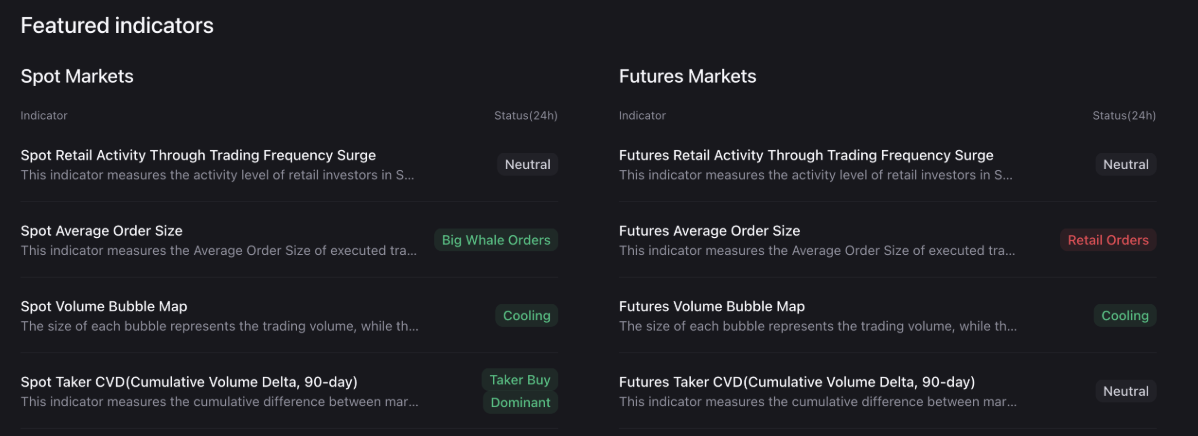
Task: Select the Spot Markets section heading
Action: pyautogui.click(x=77, y=77)
